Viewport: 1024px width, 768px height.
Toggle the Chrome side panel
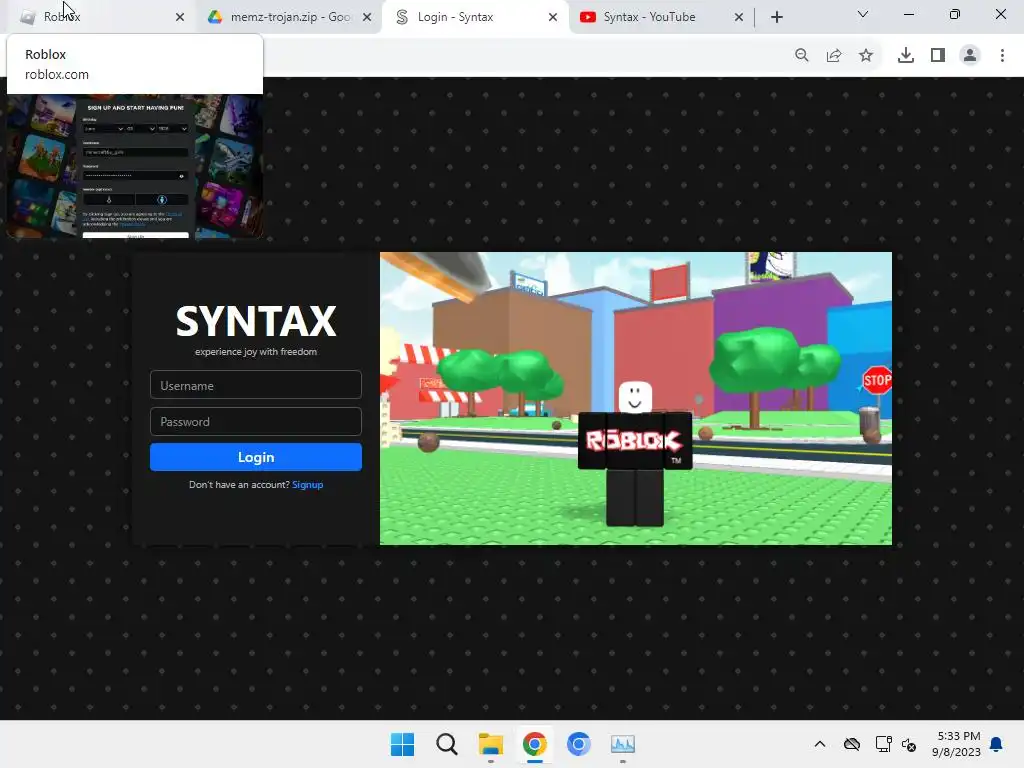938,56
